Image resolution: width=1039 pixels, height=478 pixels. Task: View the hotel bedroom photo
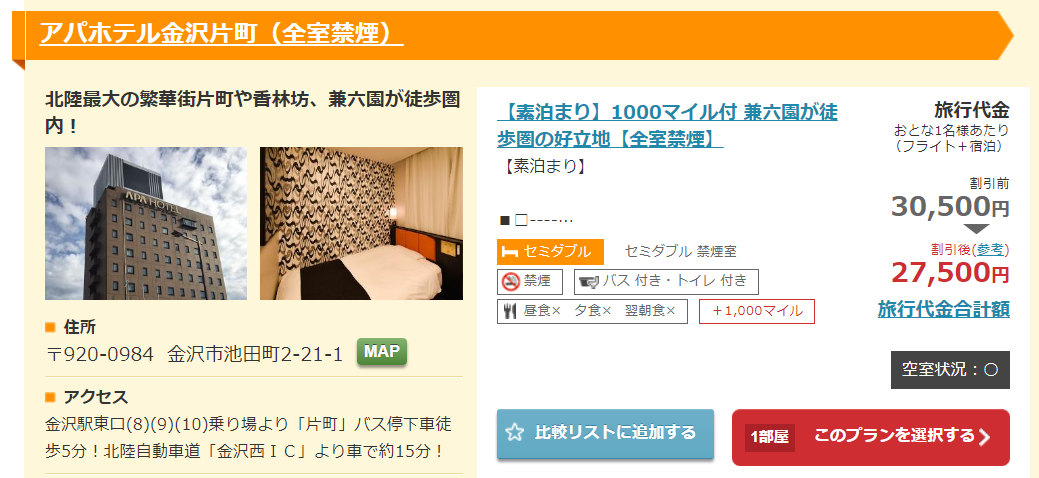361,223
